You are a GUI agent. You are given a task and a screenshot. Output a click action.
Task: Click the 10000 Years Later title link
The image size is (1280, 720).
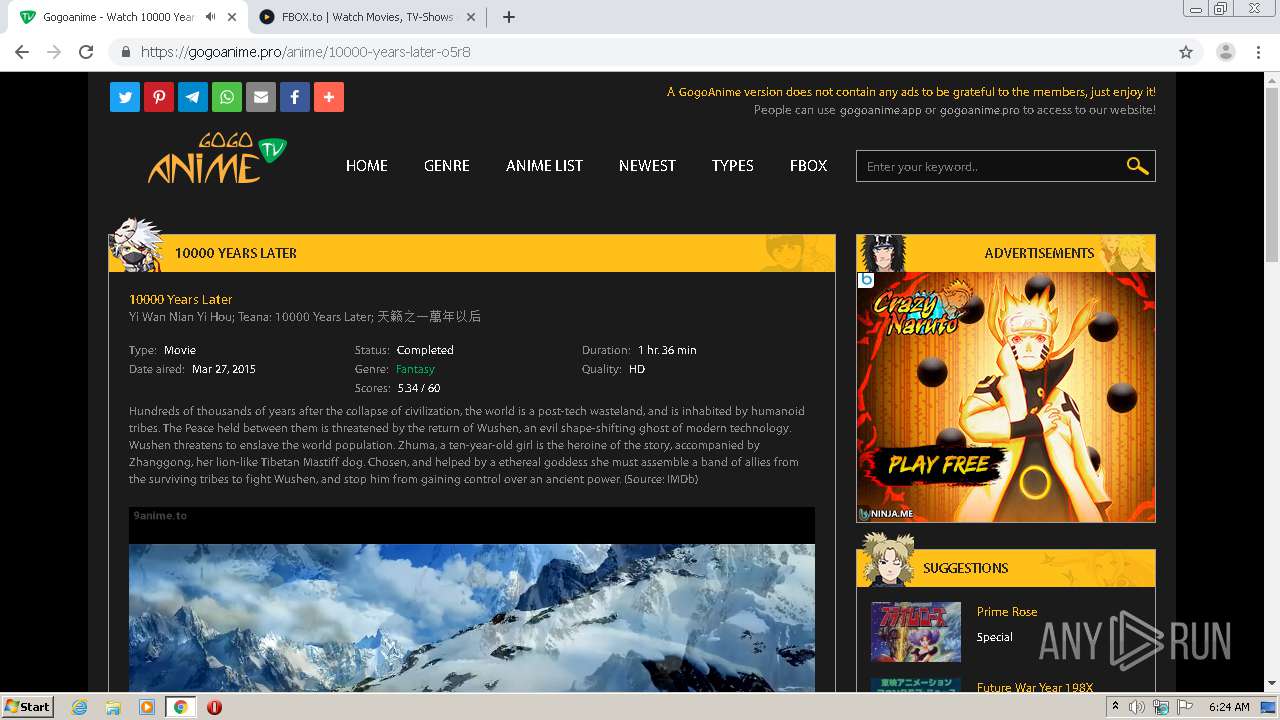[x=180, y=299]
